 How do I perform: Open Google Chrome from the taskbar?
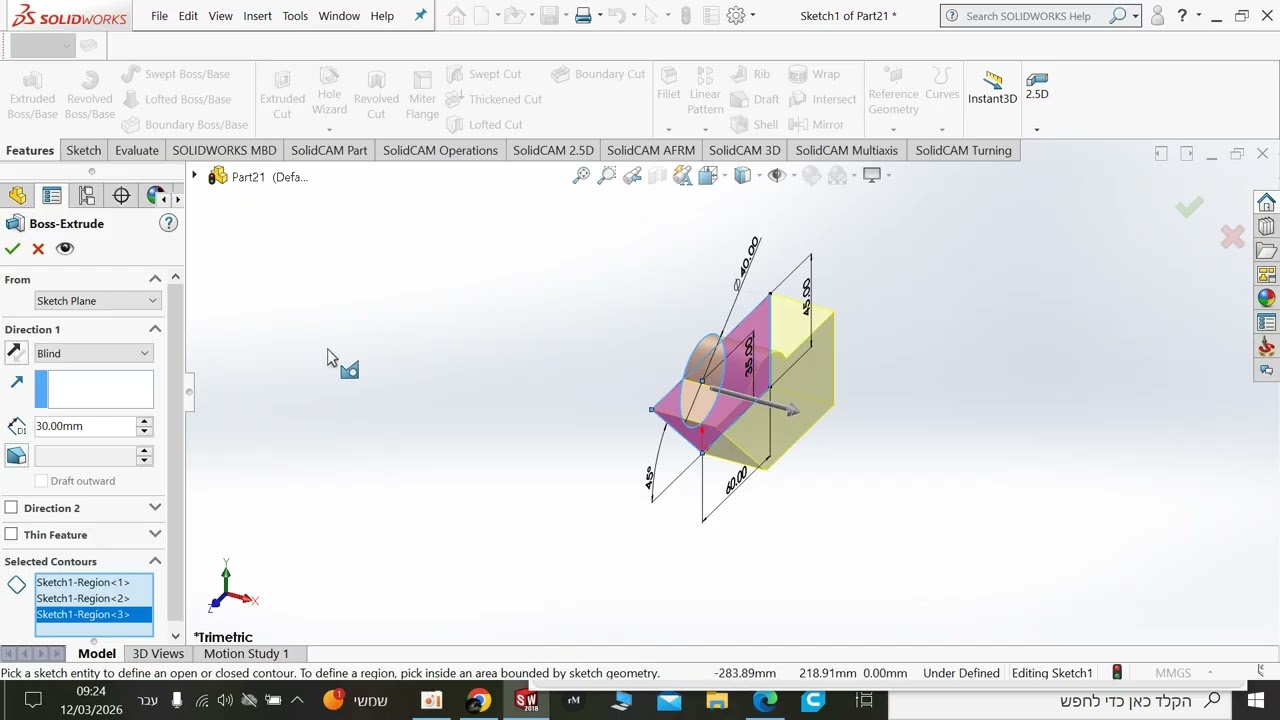(x=479, y=700)
